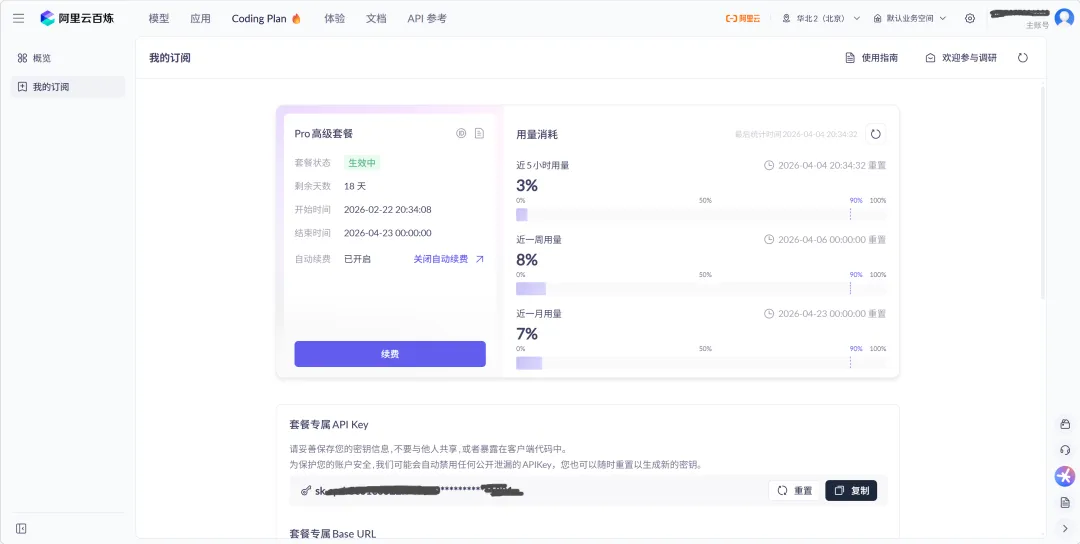The width and height of the screenshot is (1080, 544).
Task: Open the 体验 menu
Action: pyautogui.click(x=334, y=19)
